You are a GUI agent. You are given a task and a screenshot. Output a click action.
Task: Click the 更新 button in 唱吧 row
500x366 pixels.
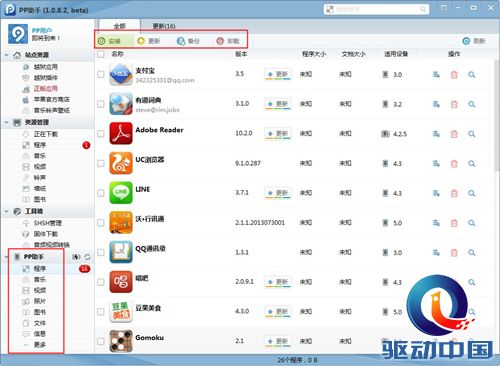tap(278, 282)
